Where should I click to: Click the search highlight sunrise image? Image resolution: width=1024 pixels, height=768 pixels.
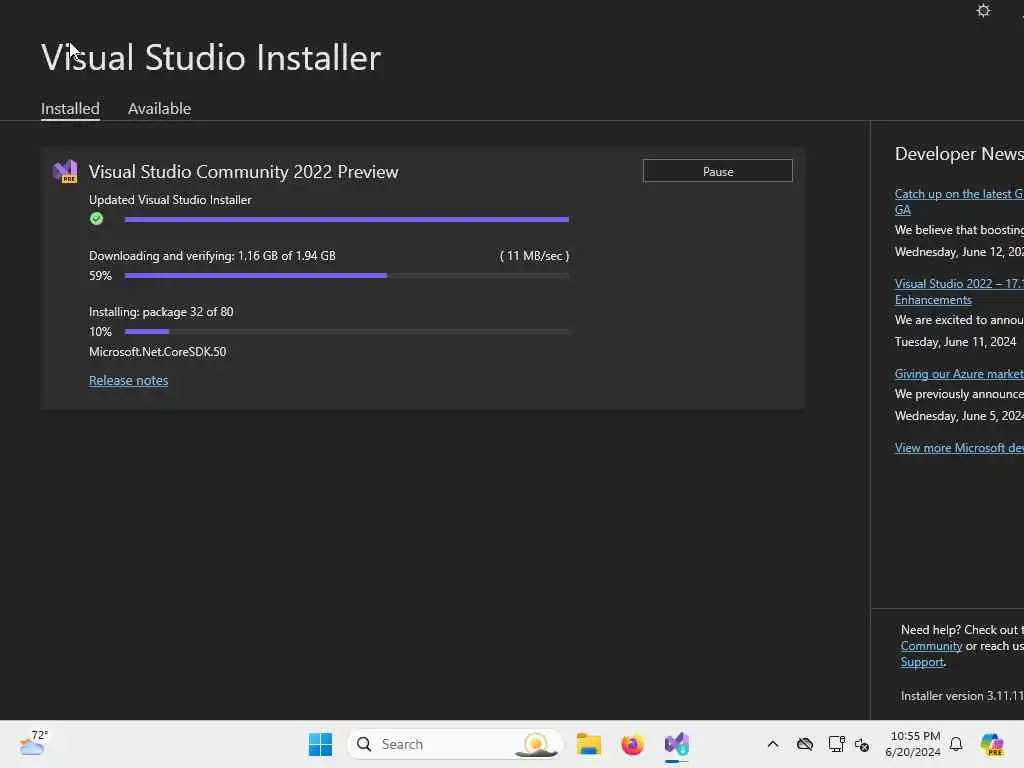[536, 744]
